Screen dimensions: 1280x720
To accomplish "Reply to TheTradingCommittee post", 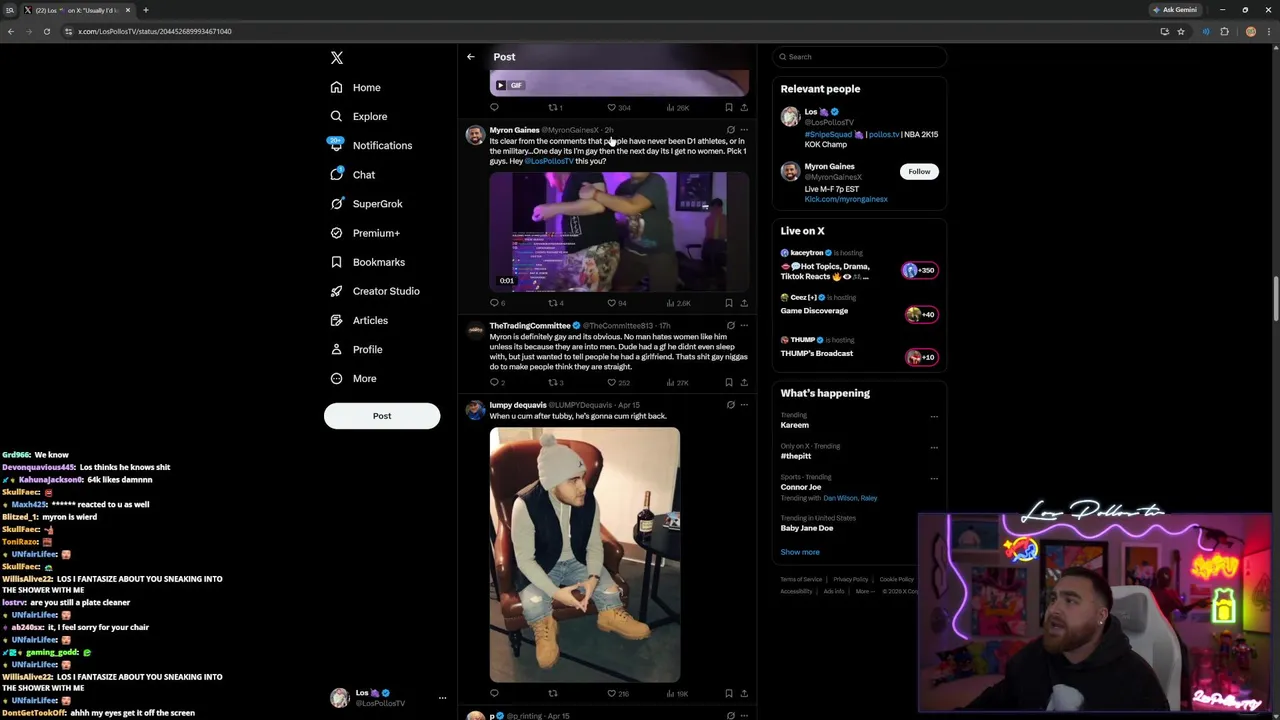I will point(494,383).
